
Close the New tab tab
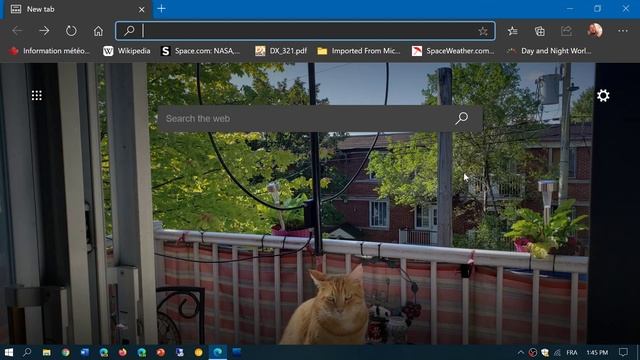142,9
